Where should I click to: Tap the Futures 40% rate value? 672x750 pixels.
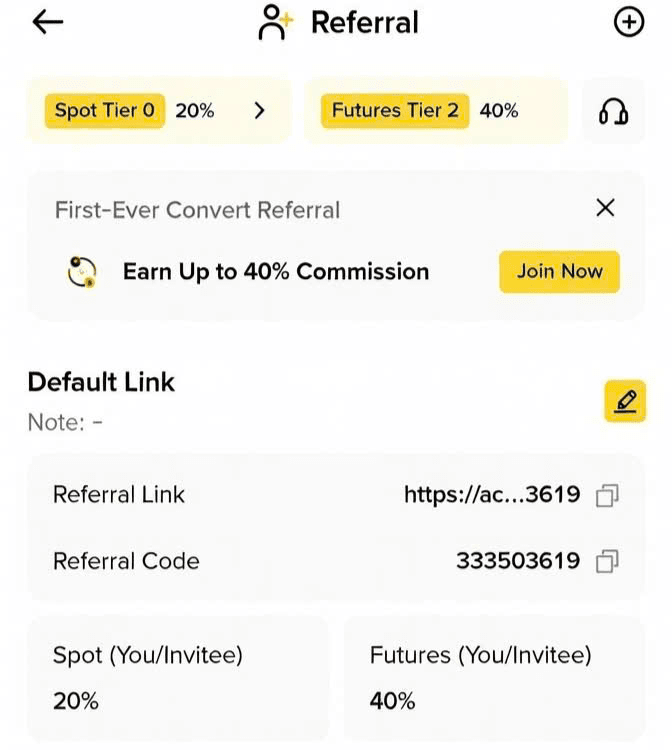(x=392, y=701)
